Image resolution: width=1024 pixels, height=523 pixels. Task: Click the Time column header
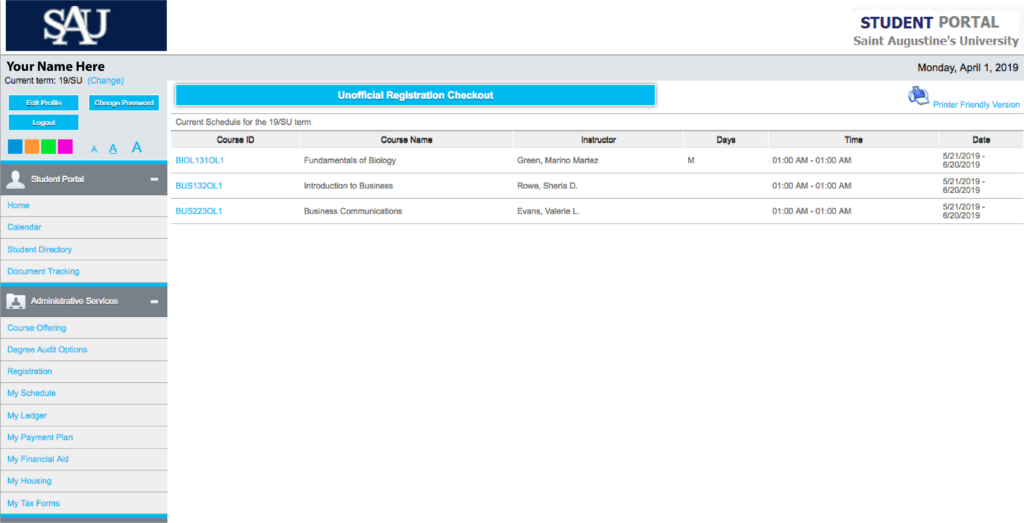[853, 140]
